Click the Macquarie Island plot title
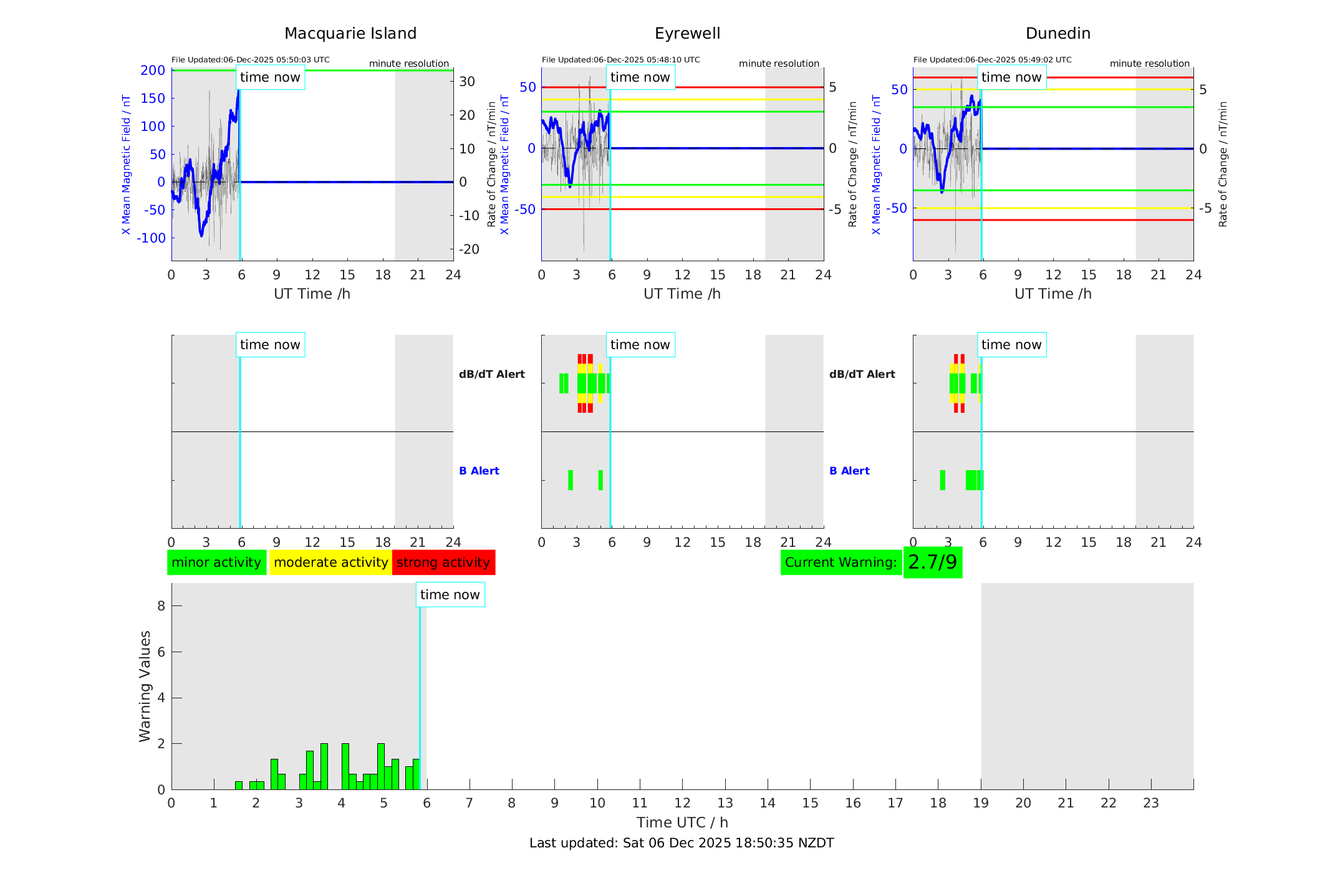The width and height of the screenshot is (1320, 896). point(350,34)
